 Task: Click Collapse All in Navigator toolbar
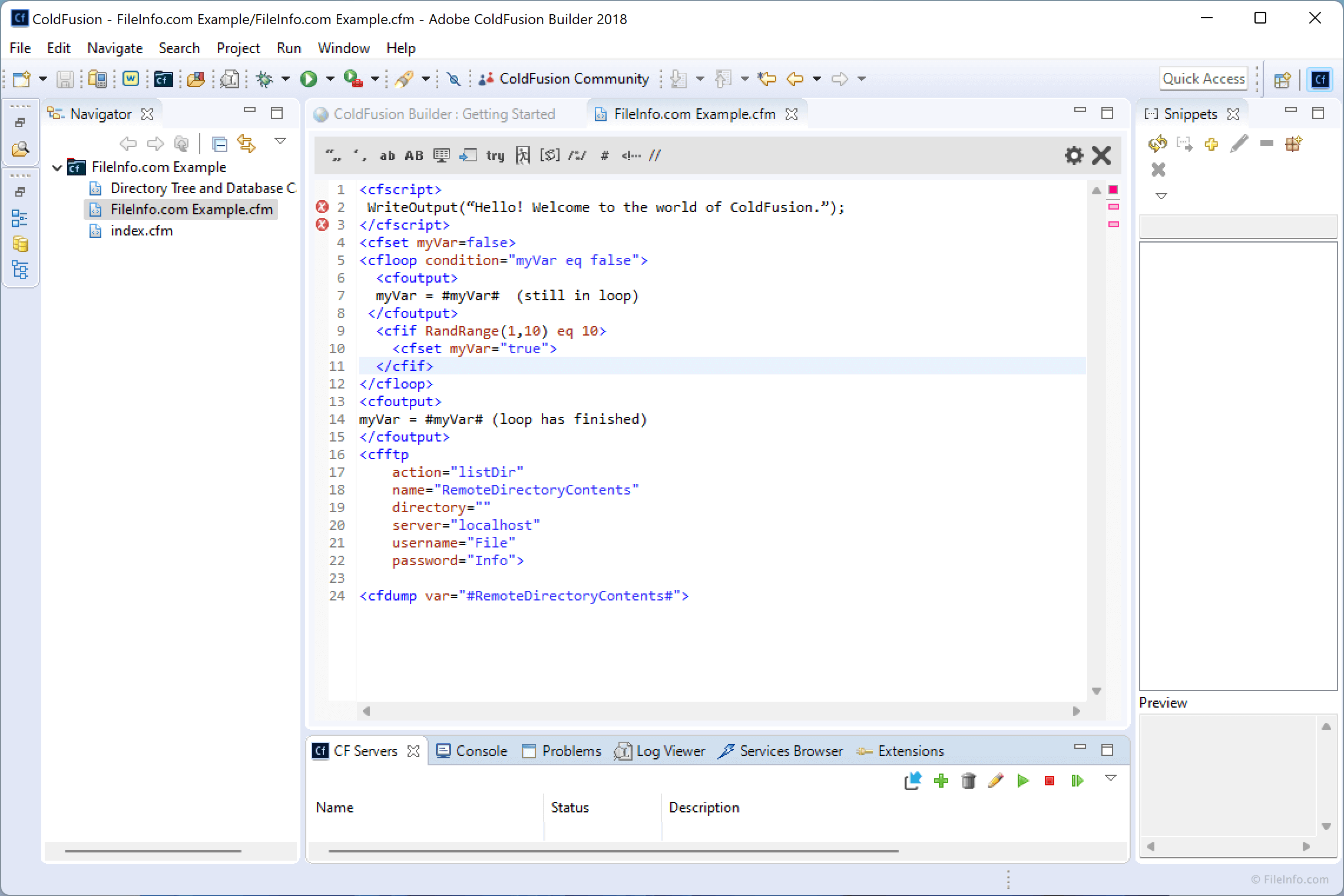pos(219,144)
